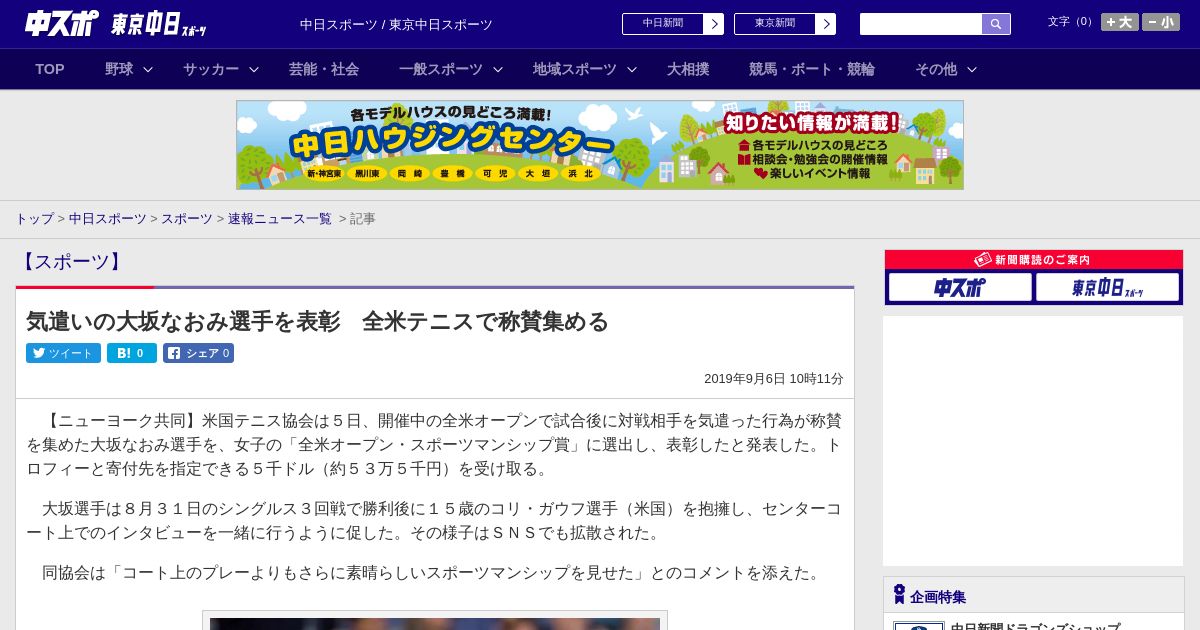Share article with the Twitter ツイート button
This screenshot has width=1200, height=630.
pyautogui.click(x=63, y=353)
